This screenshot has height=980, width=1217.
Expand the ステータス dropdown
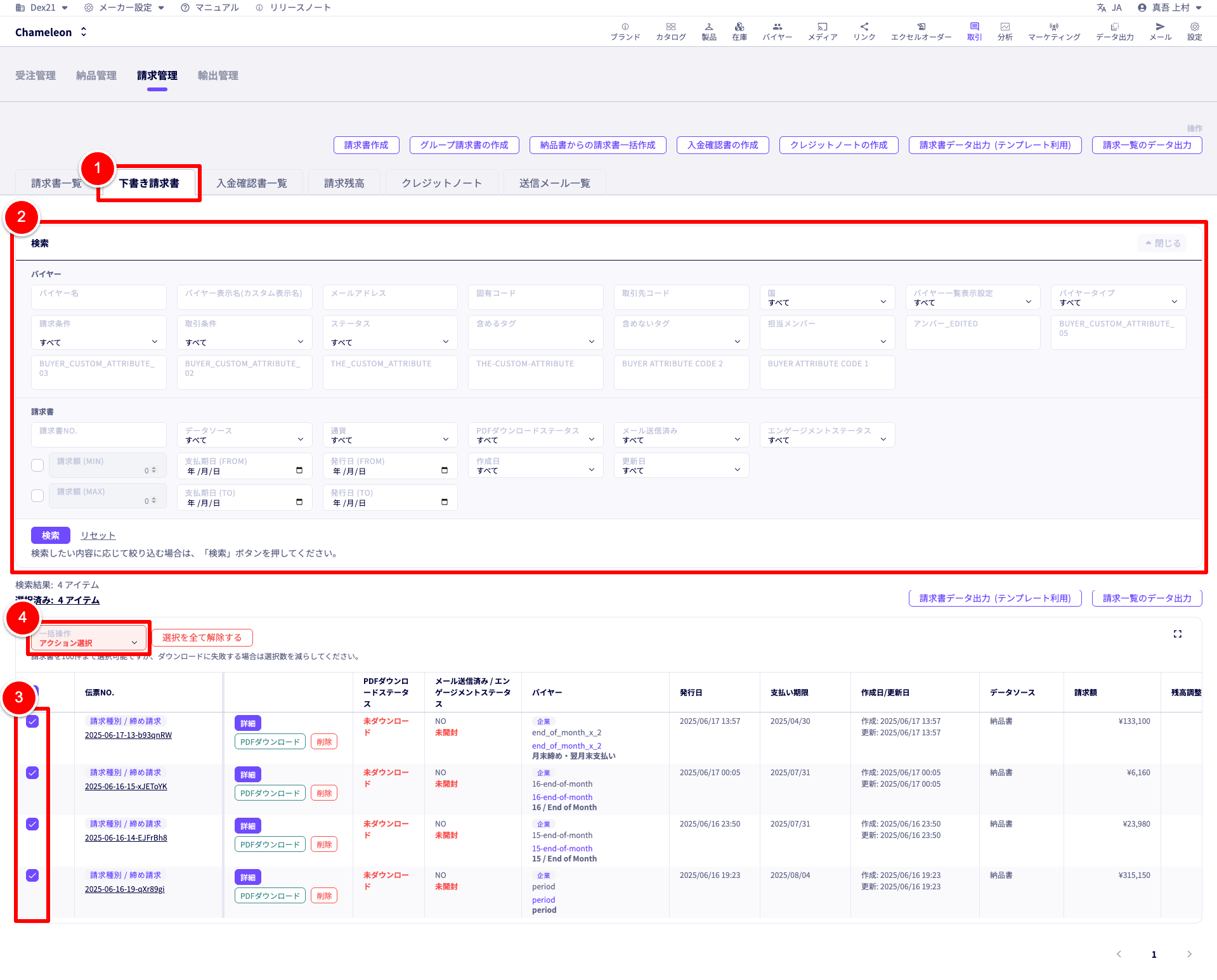tap(390, 333)
